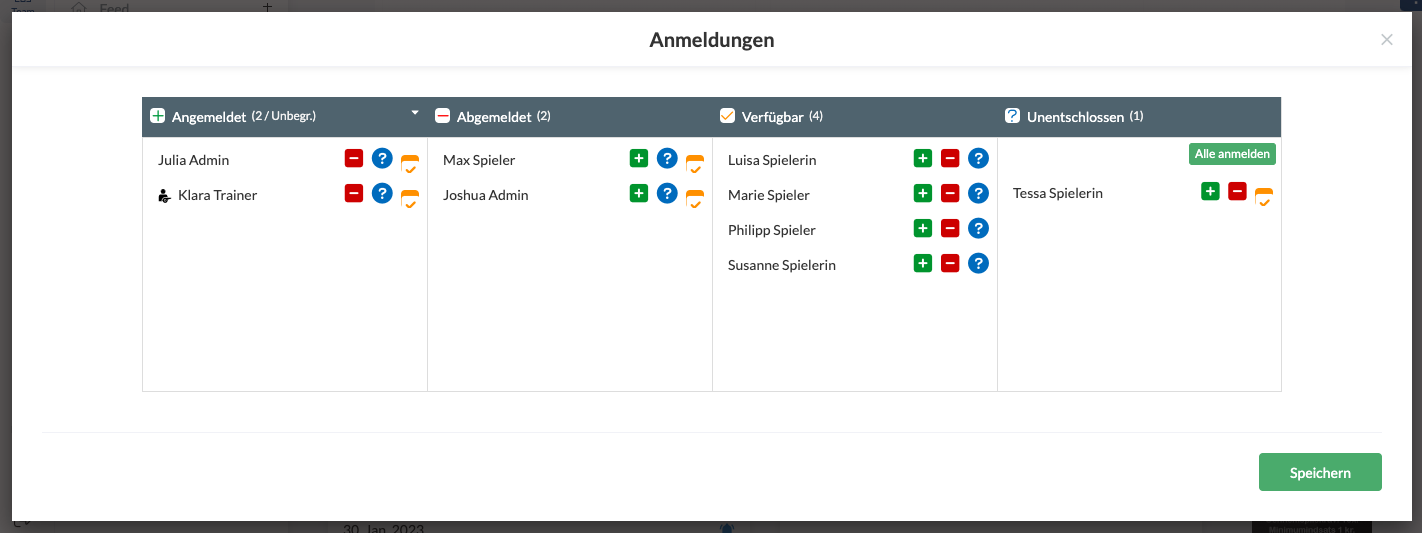Image resolution: width=1422 pixels, height=533 pixels.
Task: Open the Angemeldet column dropdown arrow
Action: (x=415, y=114)
